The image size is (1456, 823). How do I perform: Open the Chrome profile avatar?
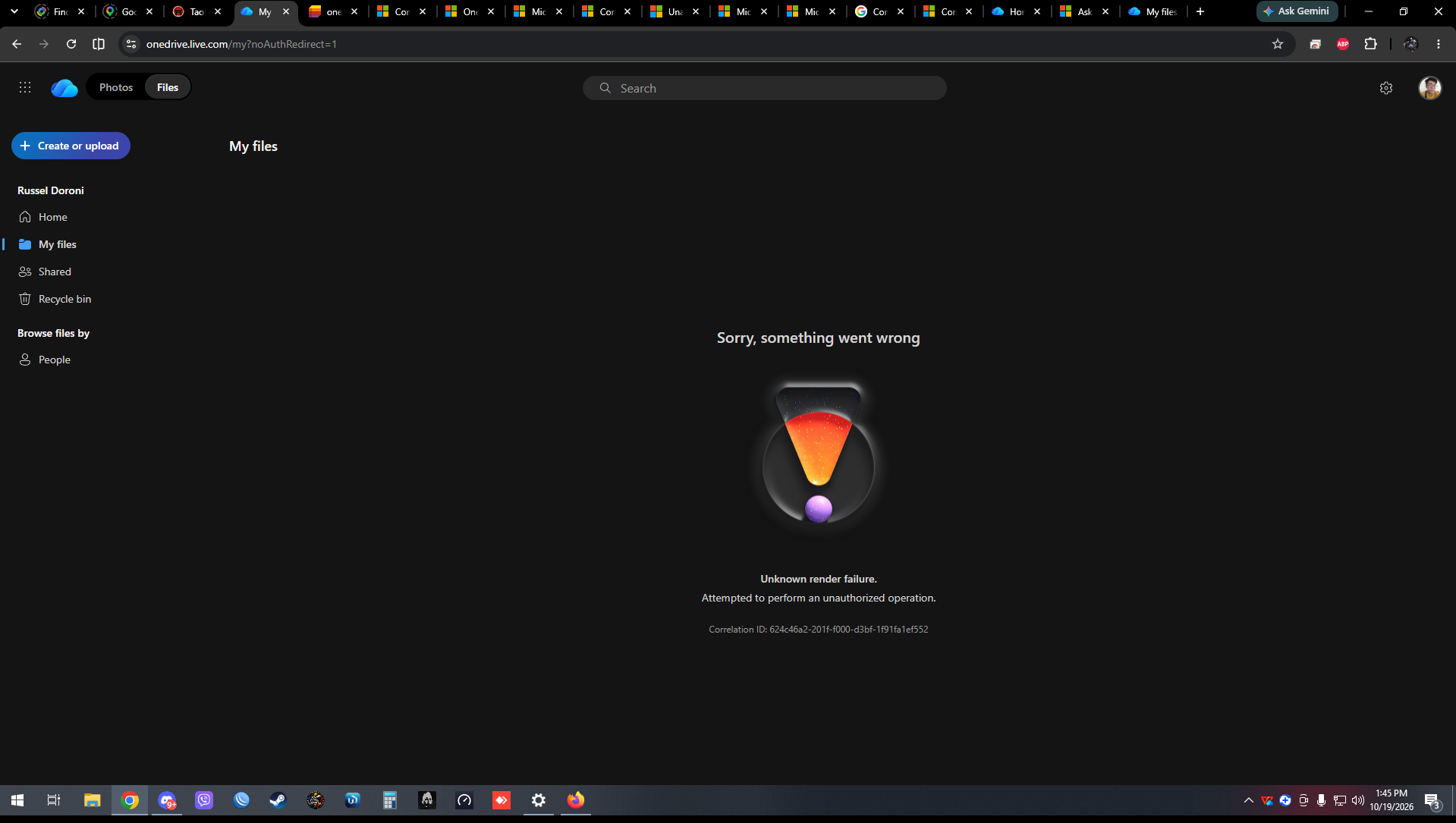point(1410,44)
